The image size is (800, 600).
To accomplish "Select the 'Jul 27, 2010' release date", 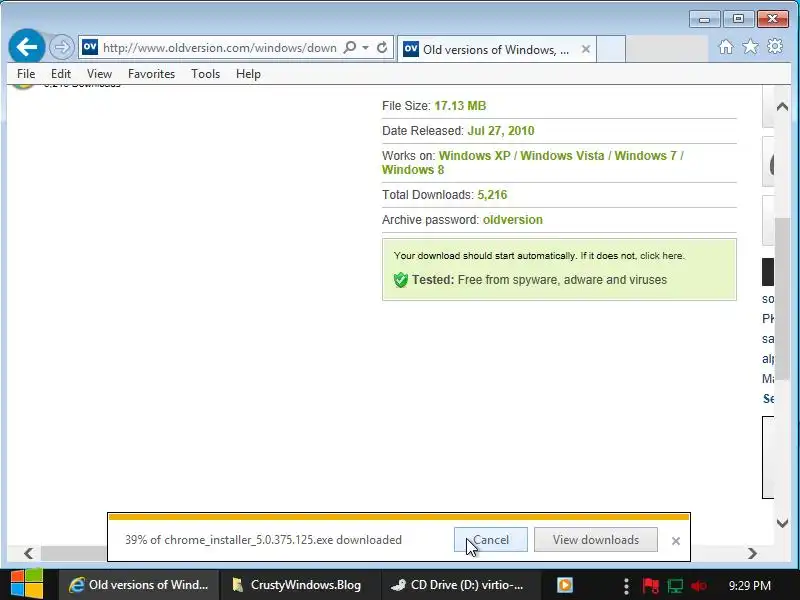I will pos(501,131).
